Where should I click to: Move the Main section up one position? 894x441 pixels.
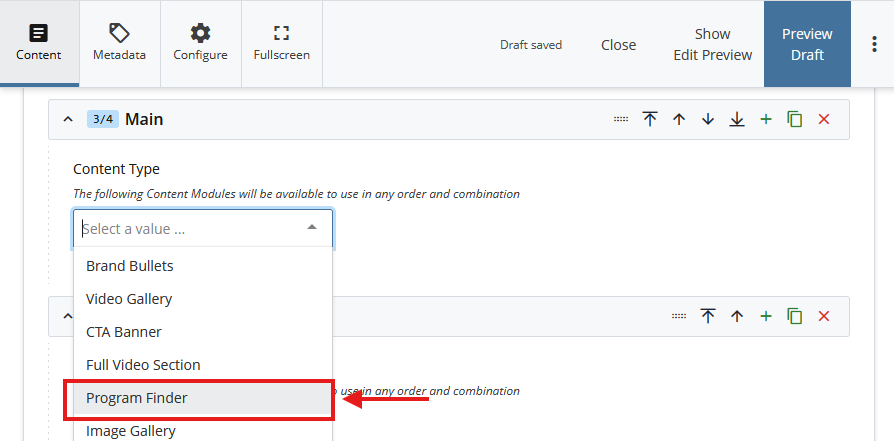pos(679,119)
